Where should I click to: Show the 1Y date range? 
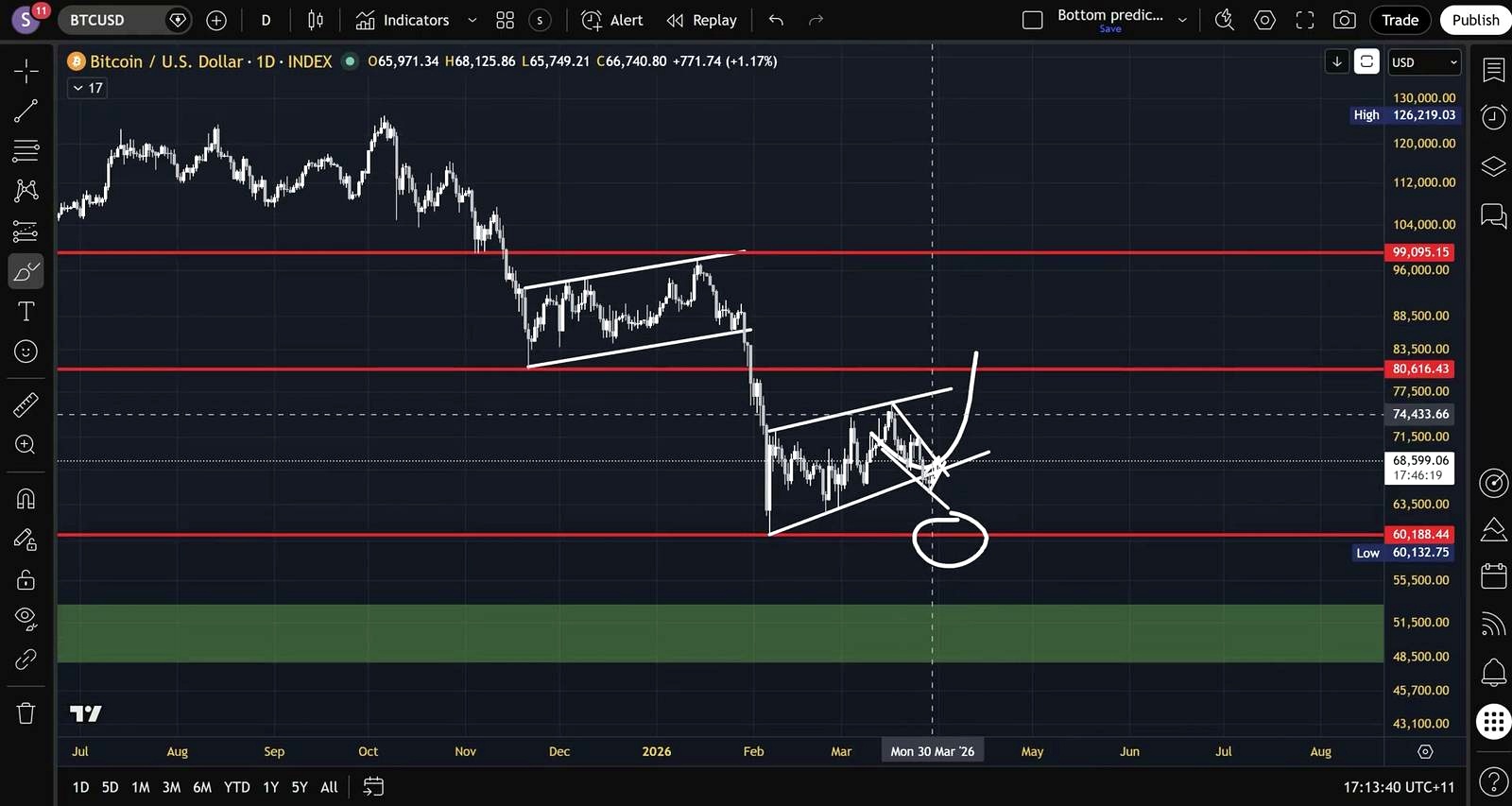pos(271,787)
